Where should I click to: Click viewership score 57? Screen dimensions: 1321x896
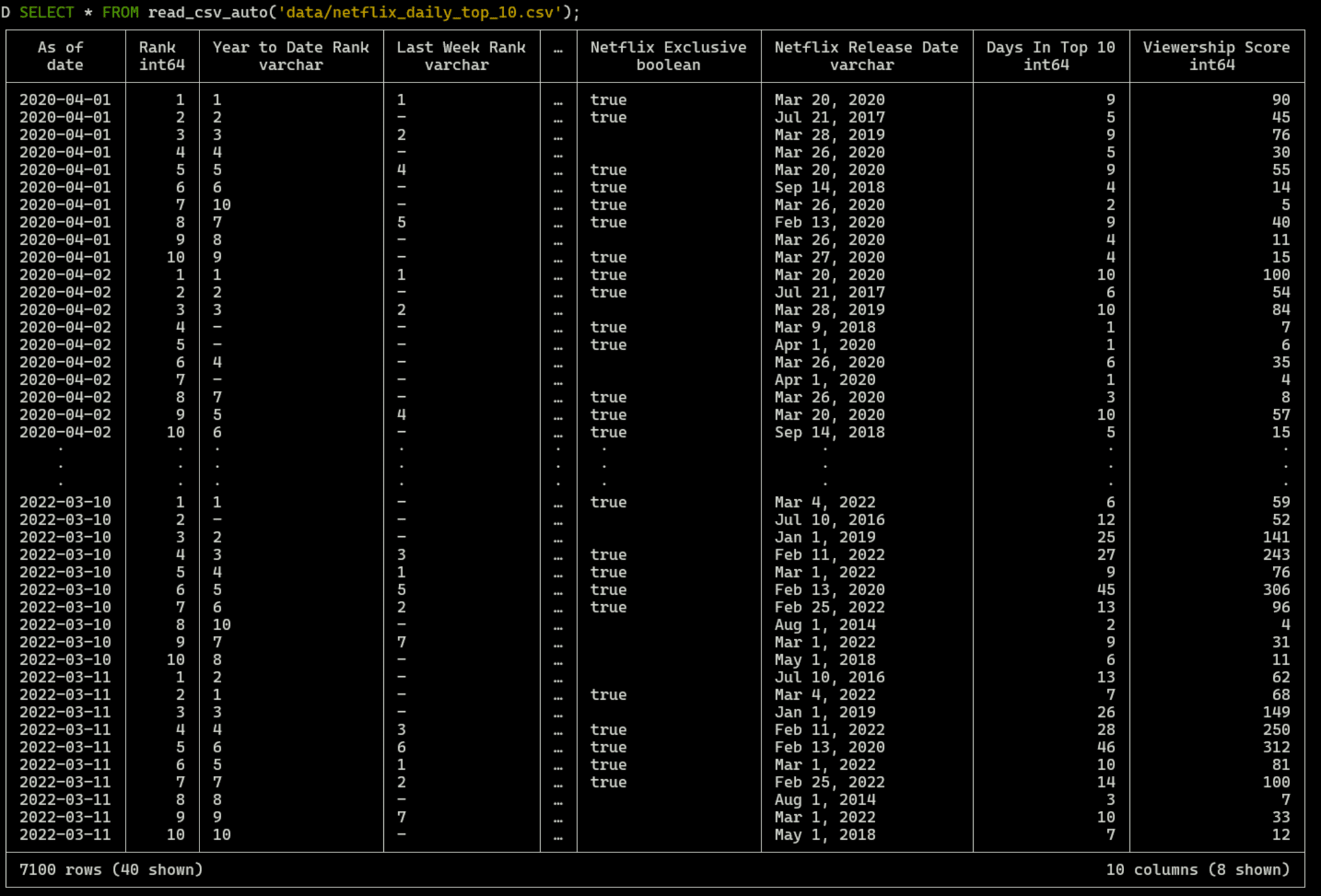pos(1281,415)
